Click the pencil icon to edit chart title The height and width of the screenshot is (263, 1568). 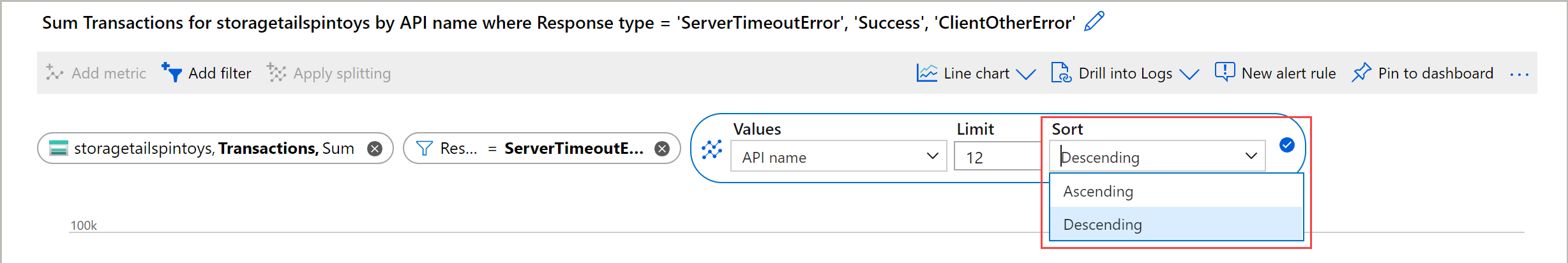point(1094,22)
